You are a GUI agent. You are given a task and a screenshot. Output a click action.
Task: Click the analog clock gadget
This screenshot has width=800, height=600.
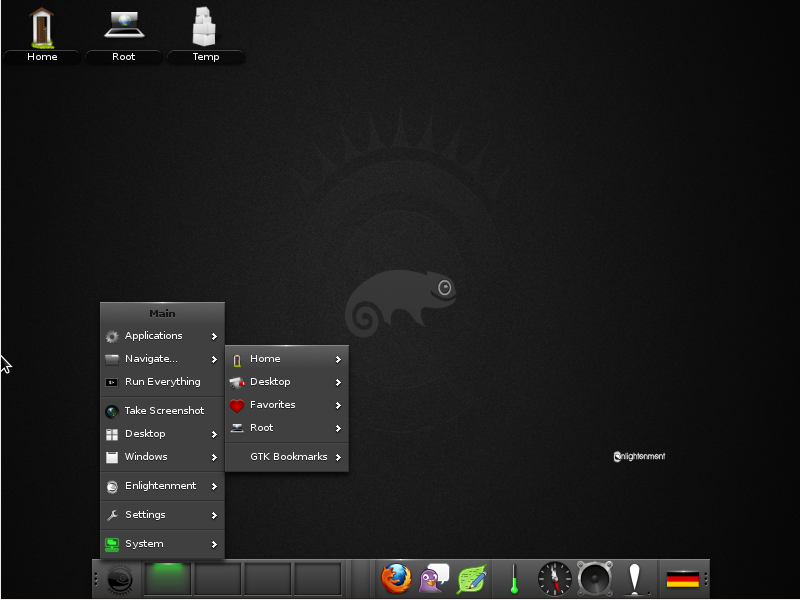[x=553, y=578]
